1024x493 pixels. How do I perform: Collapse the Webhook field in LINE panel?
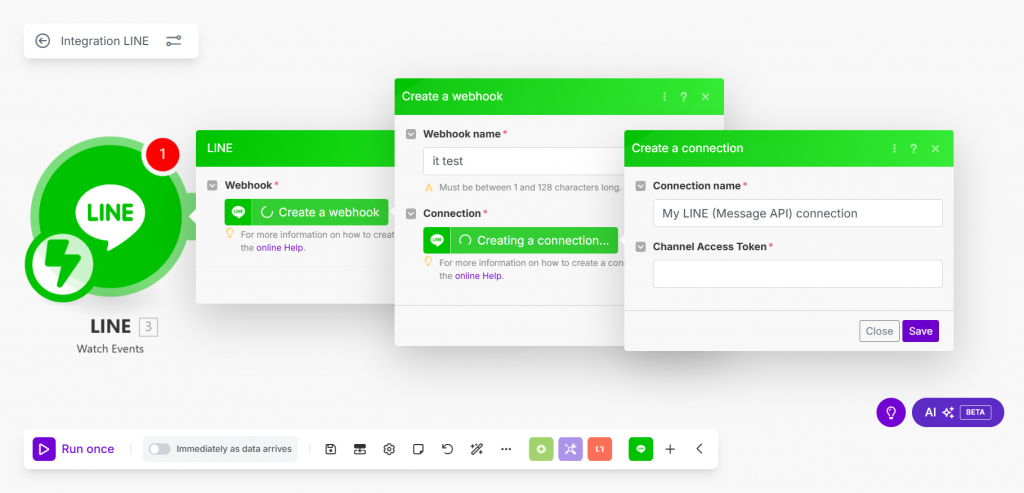click(x=212, y=185)
